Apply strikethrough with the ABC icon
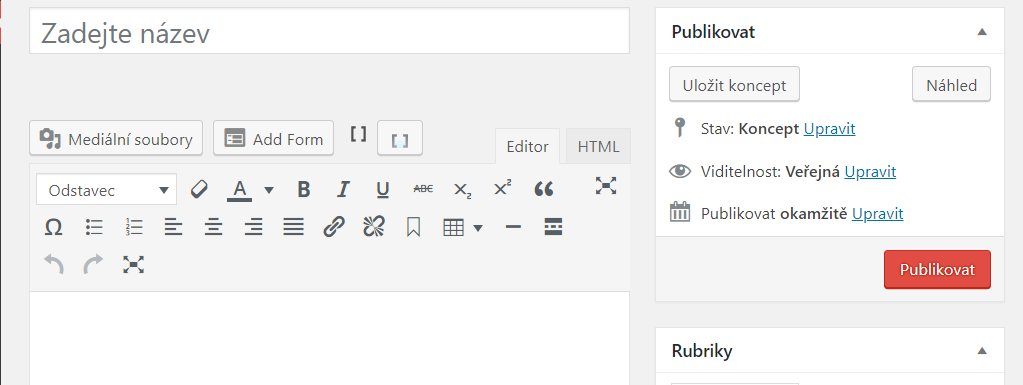This screenshot has width=1023, height=385. click(x=423, y=189)
